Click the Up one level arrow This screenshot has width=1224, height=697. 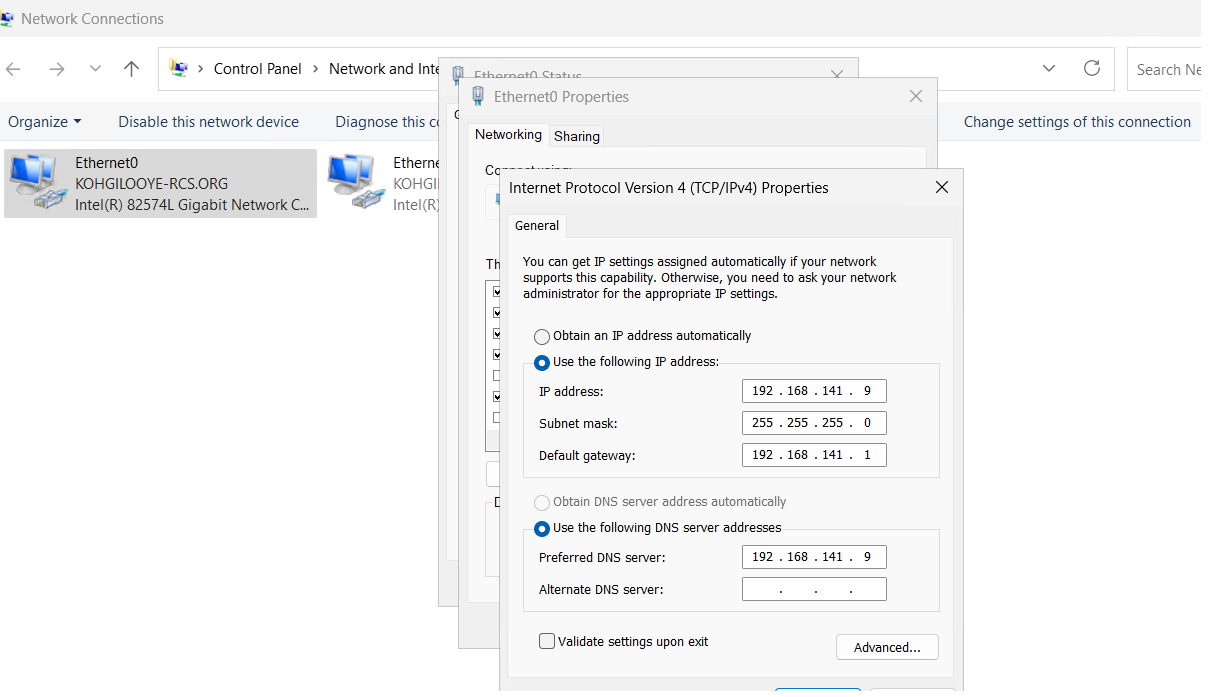coord(131,69)
